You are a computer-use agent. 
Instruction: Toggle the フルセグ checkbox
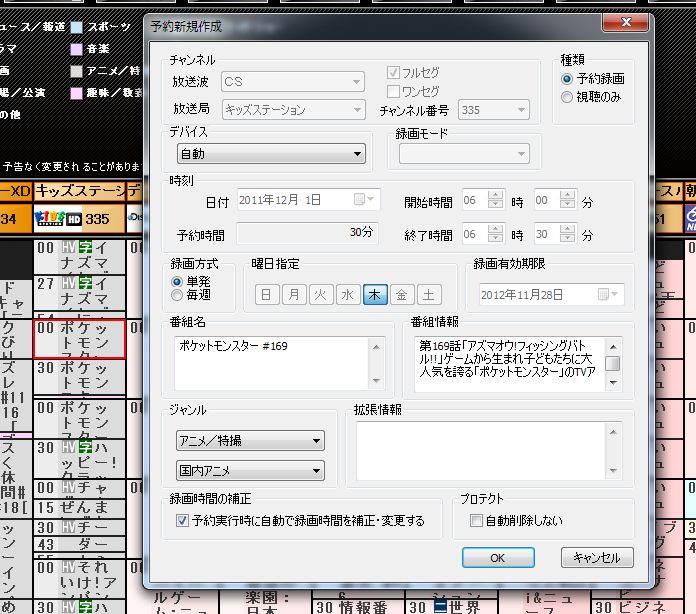pyautogui.click(x=393, y=72)
